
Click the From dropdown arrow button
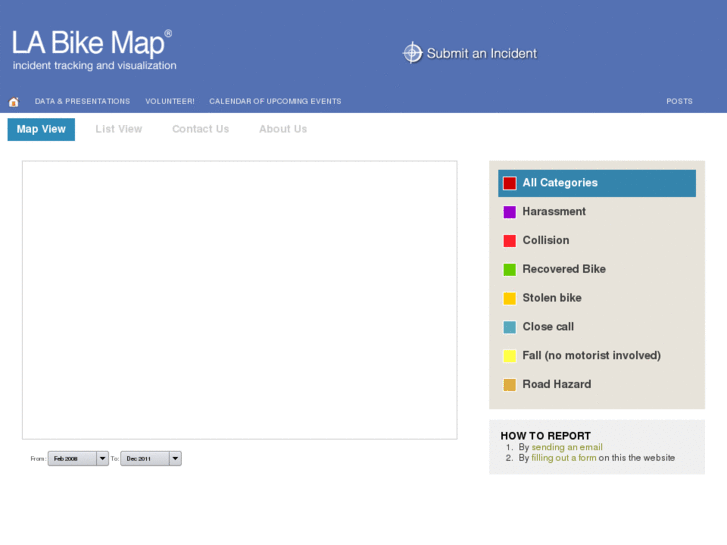[102, 459]
